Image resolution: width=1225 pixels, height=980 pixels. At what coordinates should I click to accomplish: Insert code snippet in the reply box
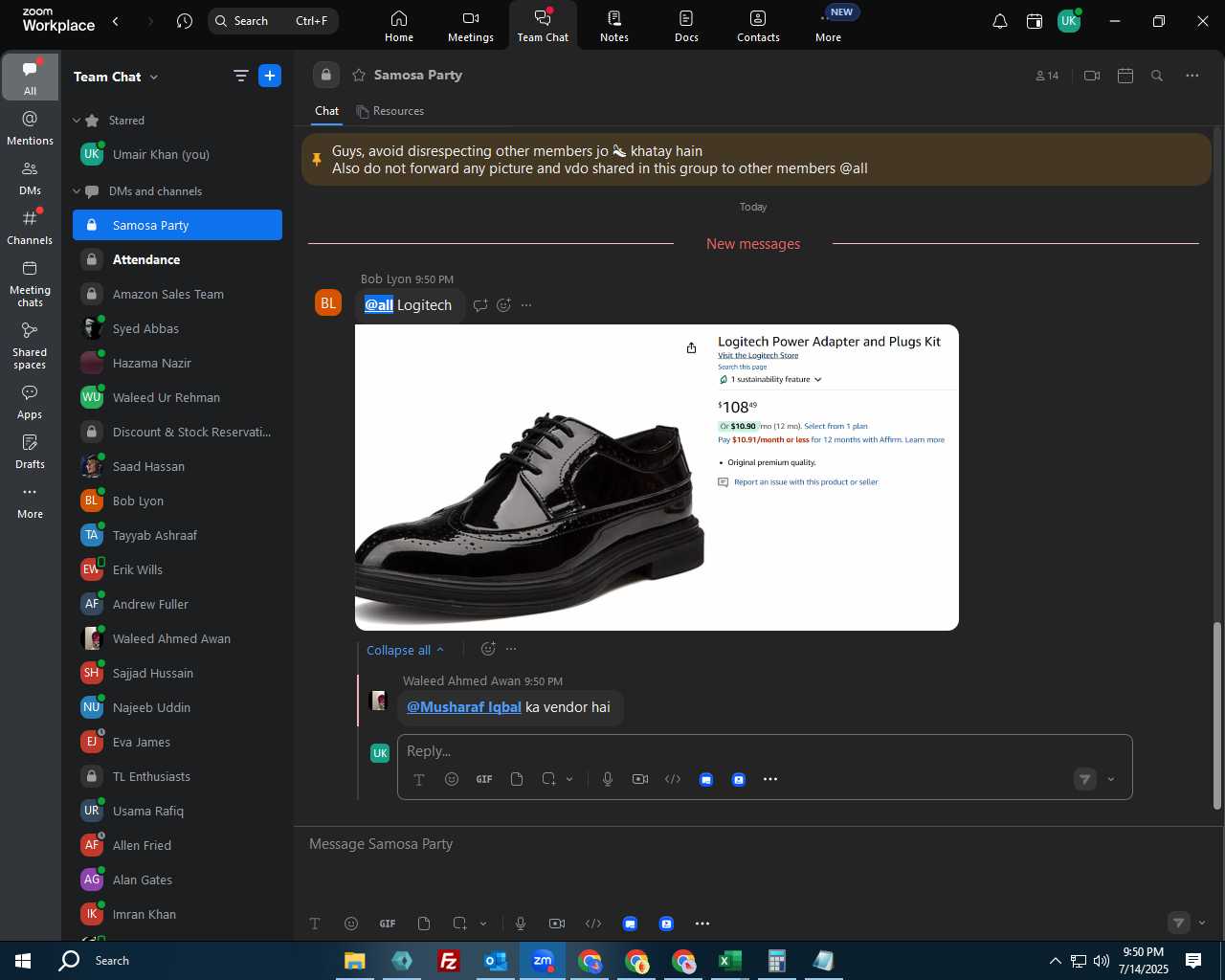673,779
